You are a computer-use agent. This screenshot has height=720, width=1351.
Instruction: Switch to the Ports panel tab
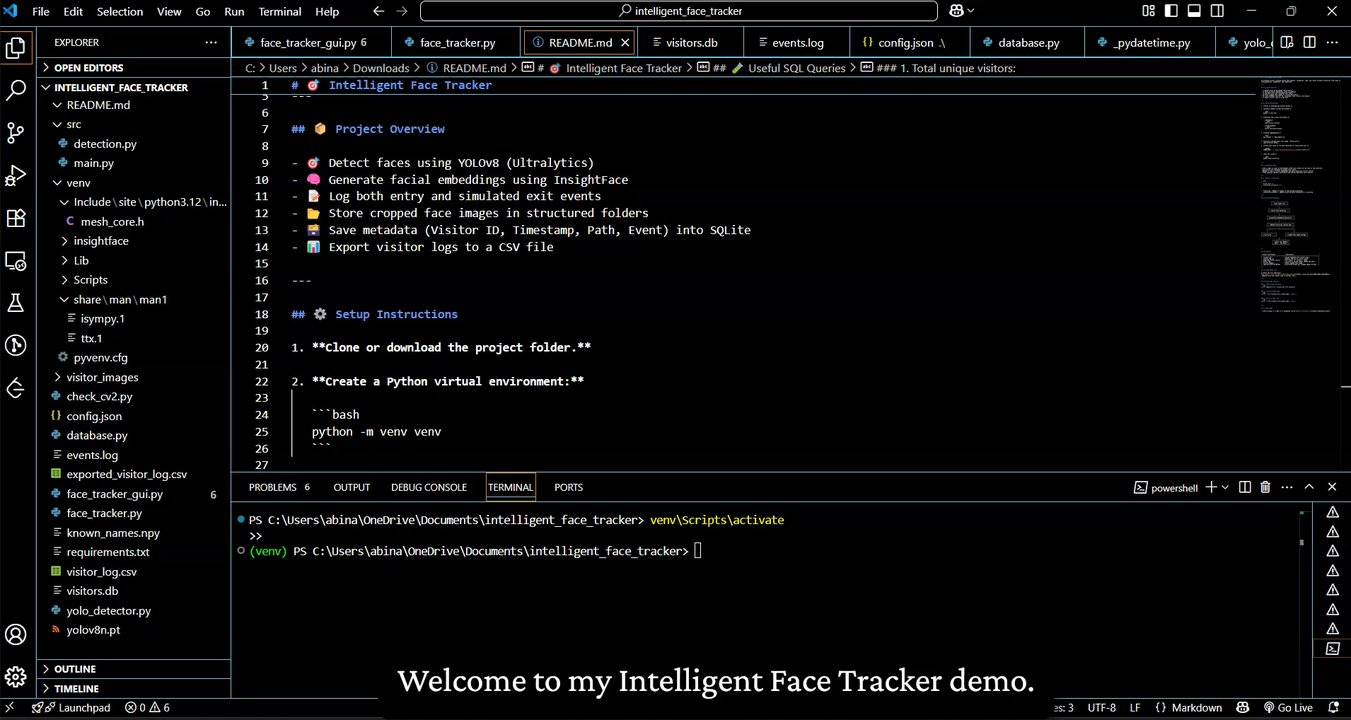569,487
